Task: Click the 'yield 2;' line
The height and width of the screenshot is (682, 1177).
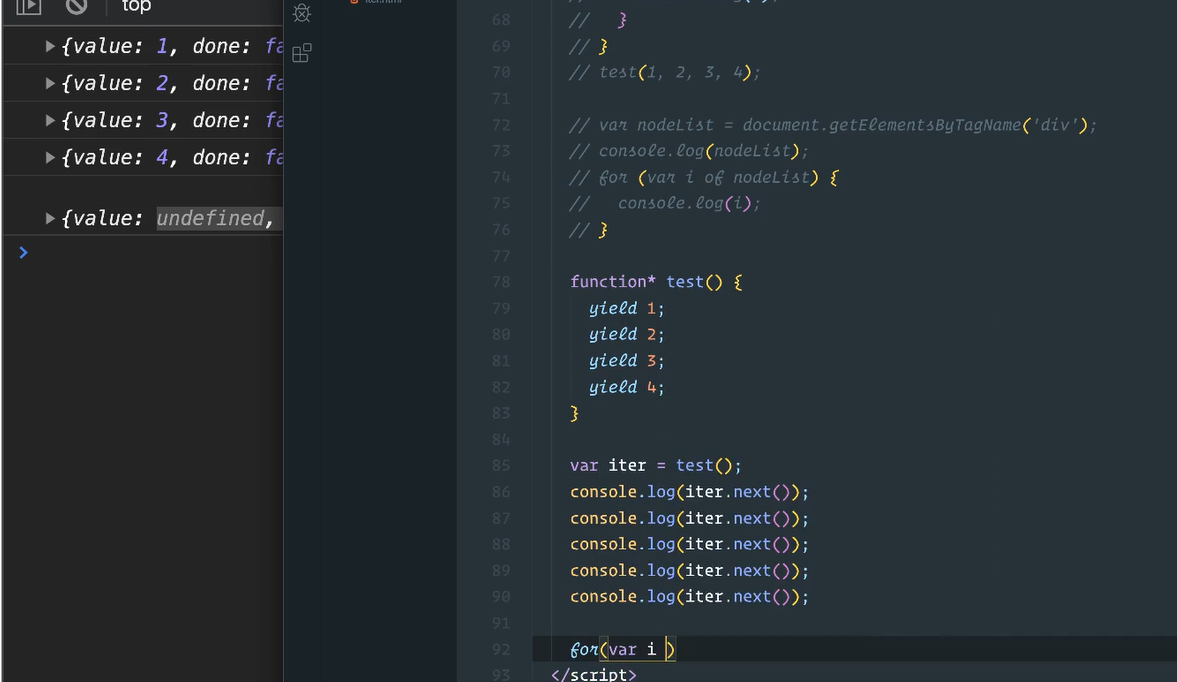Action: [x=626, y=335]
